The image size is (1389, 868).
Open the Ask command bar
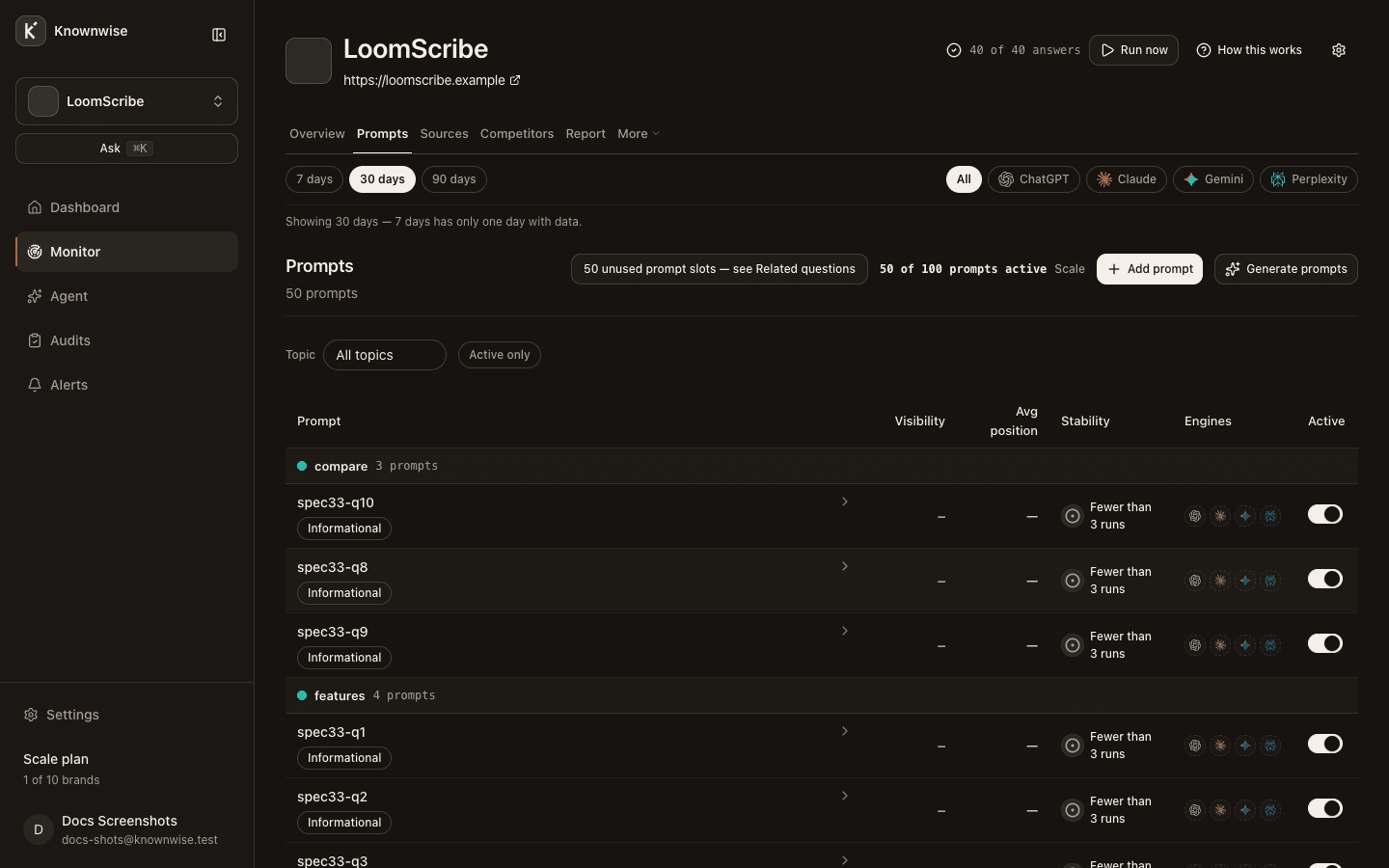[126, 149]
